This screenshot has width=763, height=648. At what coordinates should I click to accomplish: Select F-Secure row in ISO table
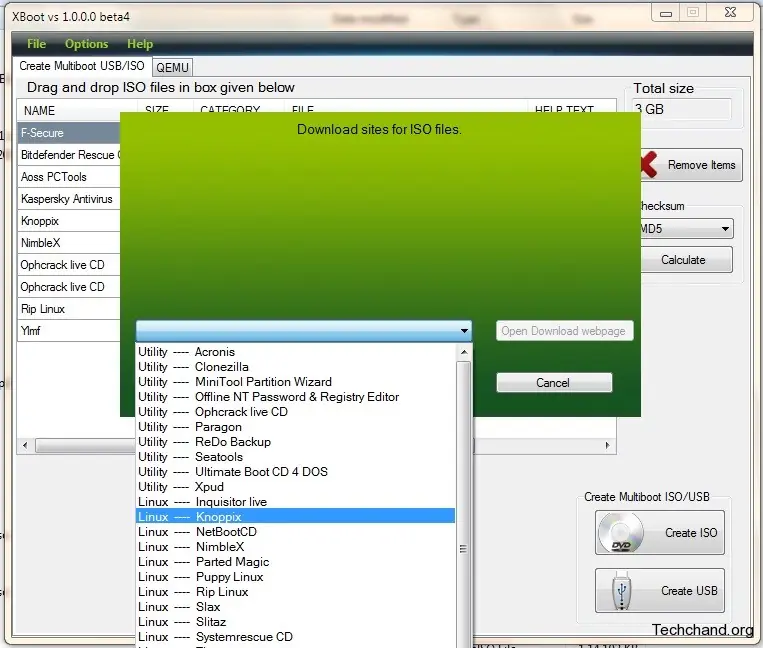(69, 133)
